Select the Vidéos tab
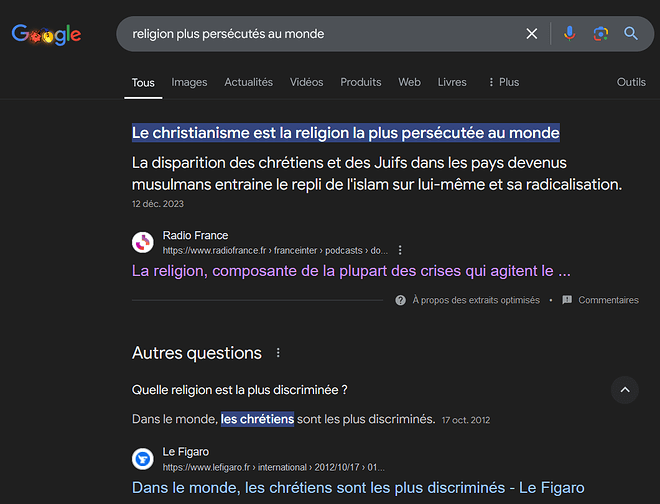Screen dimensions: 660x504 (x=306, y=82)
